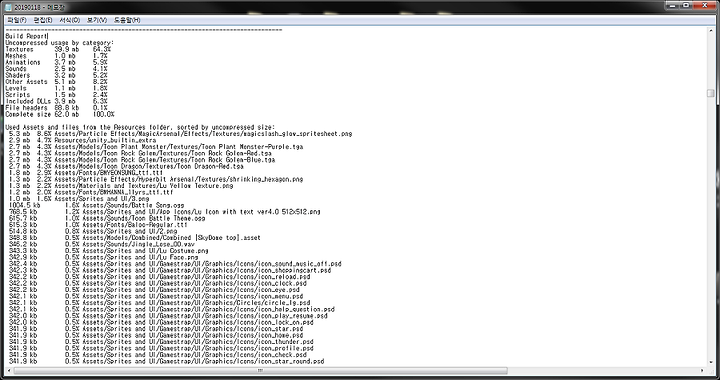
Task: Click the "Fonts/Baloo-Regular.ttf" line
Action: pos(98,225)
